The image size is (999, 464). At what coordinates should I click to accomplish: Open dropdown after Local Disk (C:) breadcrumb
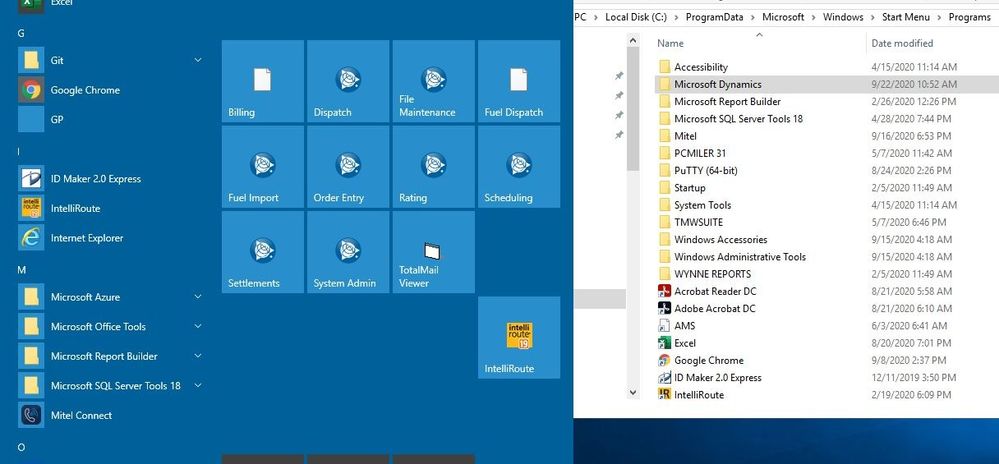pos(677,17)
